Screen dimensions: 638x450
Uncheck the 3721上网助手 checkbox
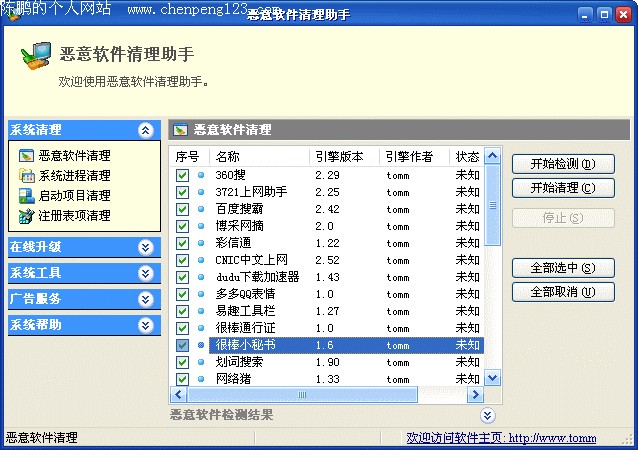(182, 192)
